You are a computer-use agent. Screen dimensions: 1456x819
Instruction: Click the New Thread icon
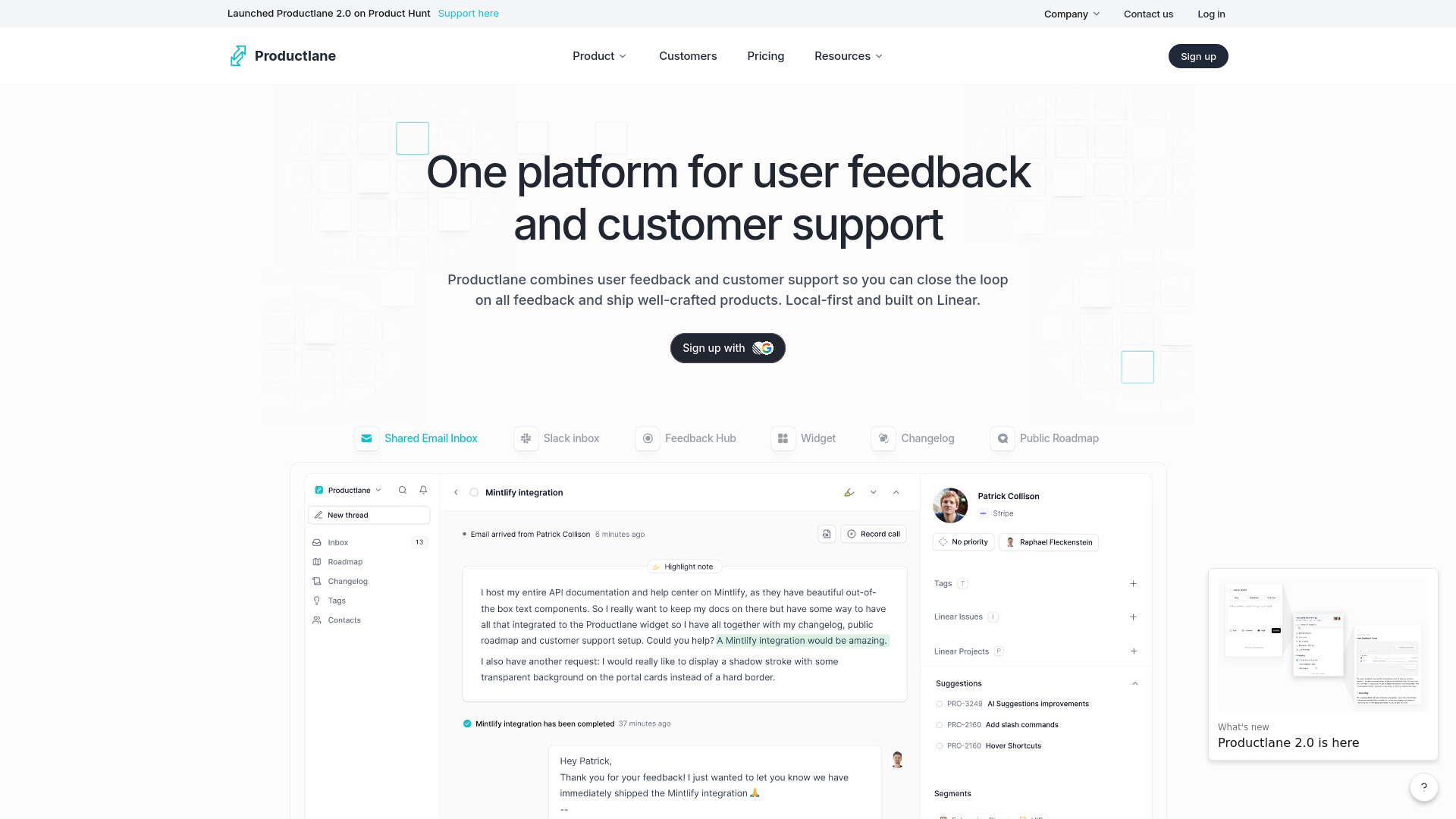(x=320, y=515)
